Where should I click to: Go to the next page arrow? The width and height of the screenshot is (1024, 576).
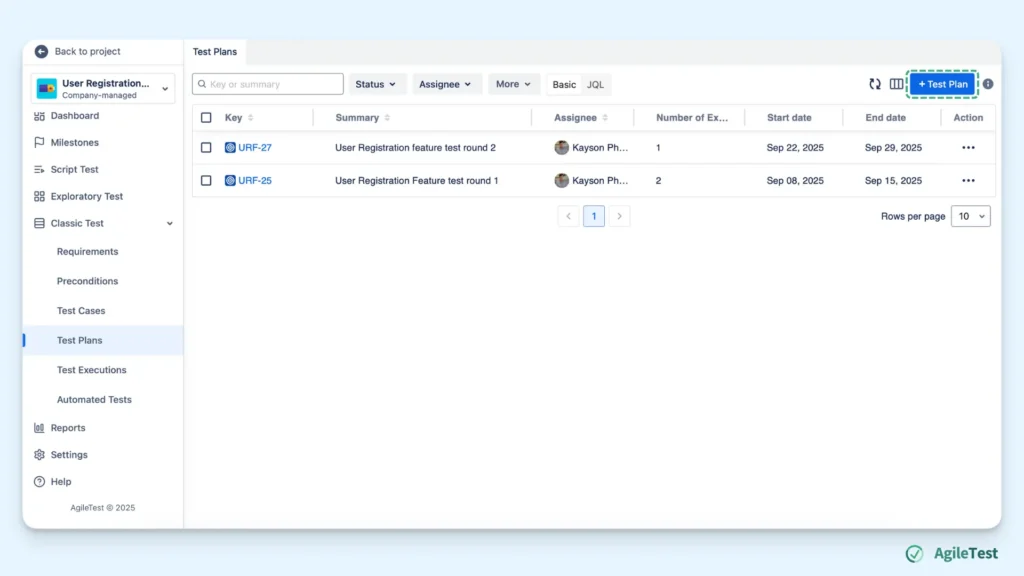(x=619, y=216)
